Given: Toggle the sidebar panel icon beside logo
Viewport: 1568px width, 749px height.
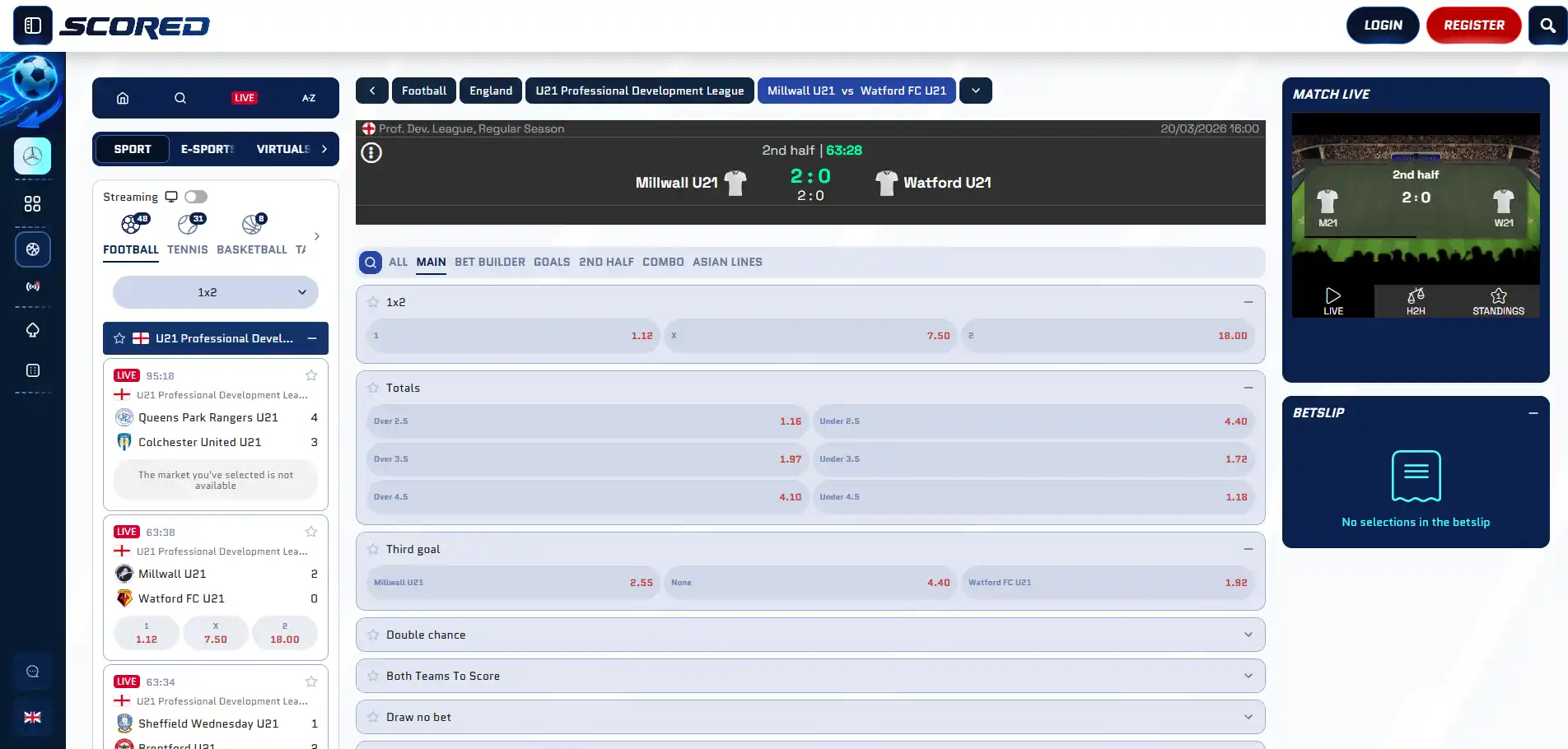Looking at the screenshot, I should click(x=33, y=26).
